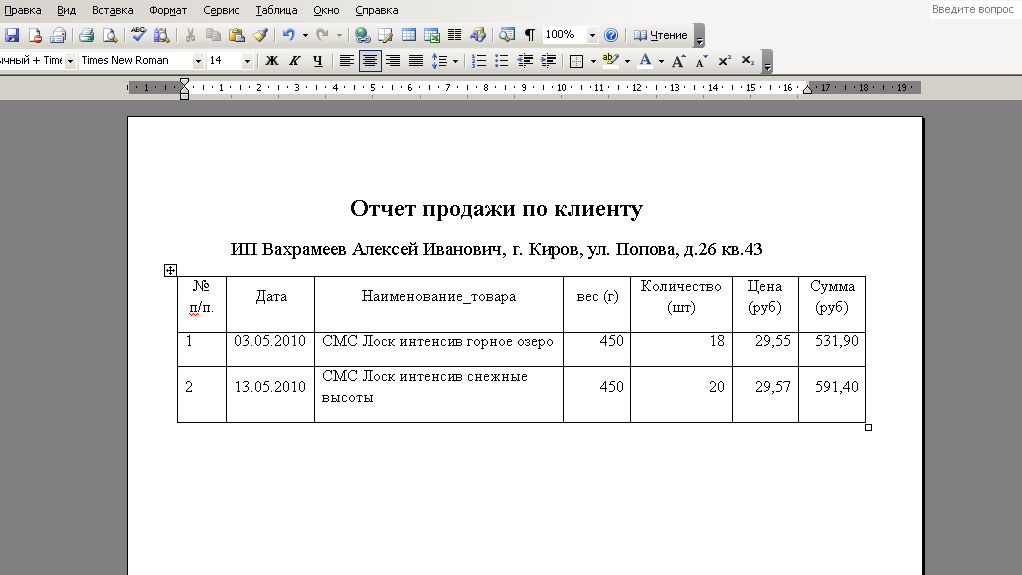Expand the undo history arrow
1022x575 pixels.
pyautogui.click(x=305, y=35)
